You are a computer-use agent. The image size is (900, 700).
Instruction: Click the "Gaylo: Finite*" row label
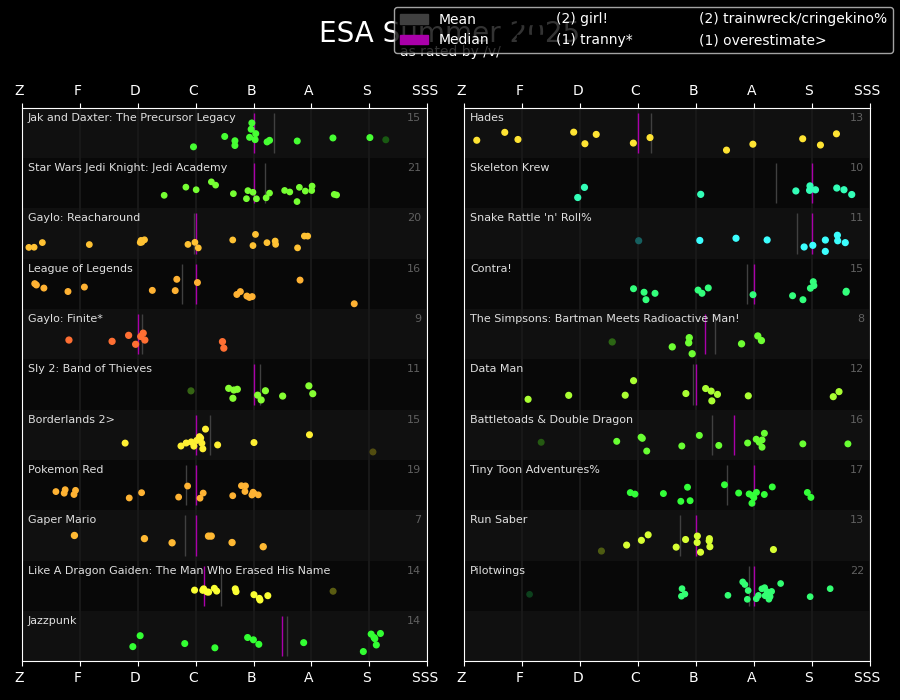tap(65, 318)
